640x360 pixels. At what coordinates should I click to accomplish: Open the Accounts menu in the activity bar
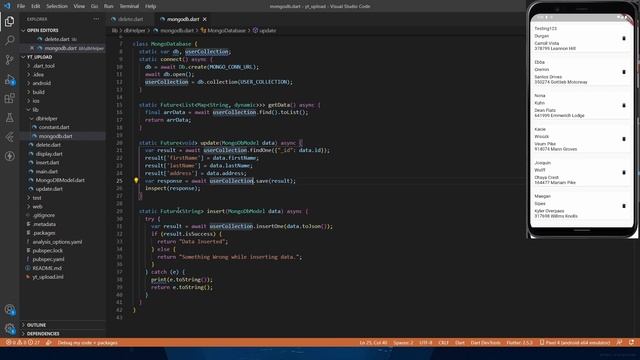9,309
